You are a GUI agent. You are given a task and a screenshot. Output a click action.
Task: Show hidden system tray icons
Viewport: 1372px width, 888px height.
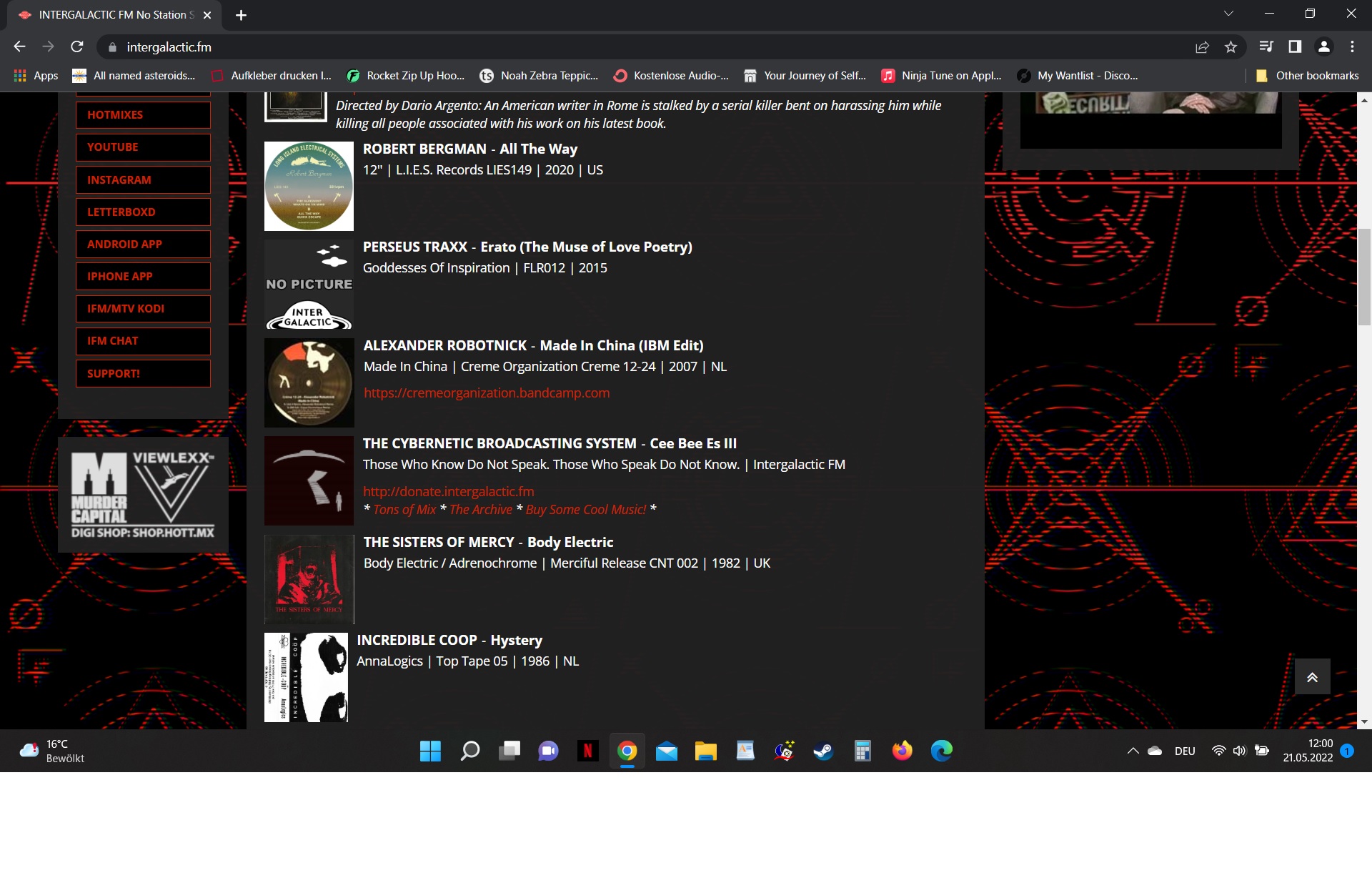point(1133,751)
